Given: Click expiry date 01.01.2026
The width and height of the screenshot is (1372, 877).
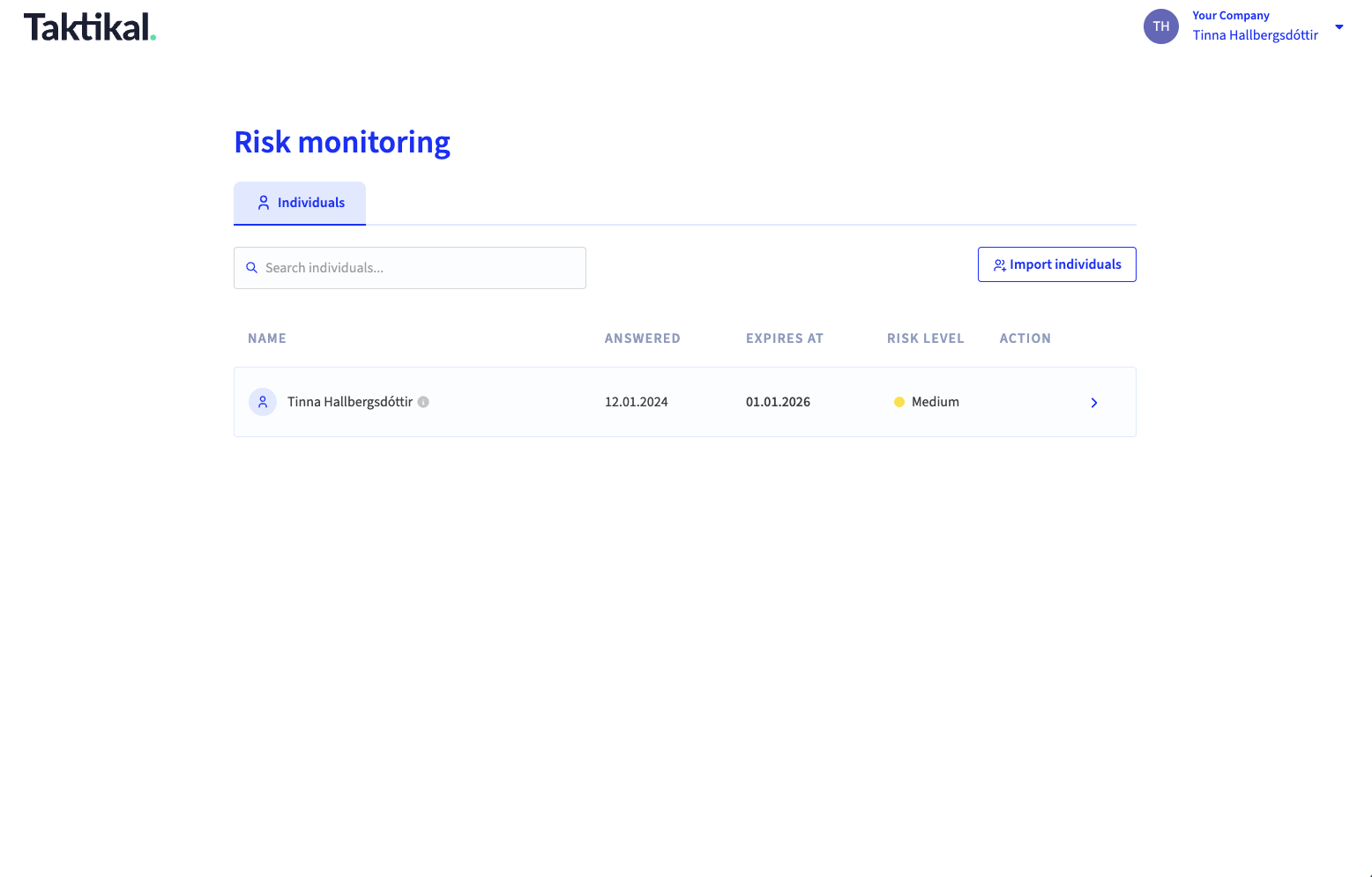Looking at the screenshot, I should pyautogui.click(x=779, y=402).
